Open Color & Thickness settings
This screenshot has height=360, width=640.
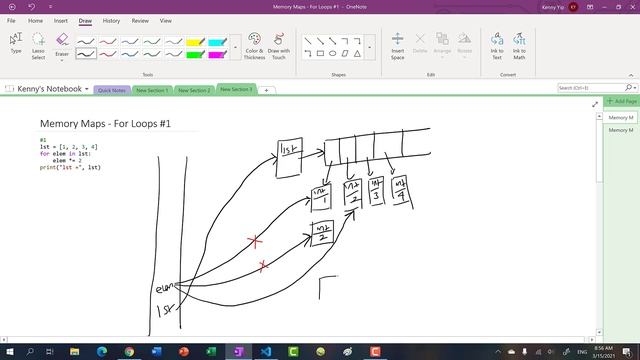click(254, 46)
